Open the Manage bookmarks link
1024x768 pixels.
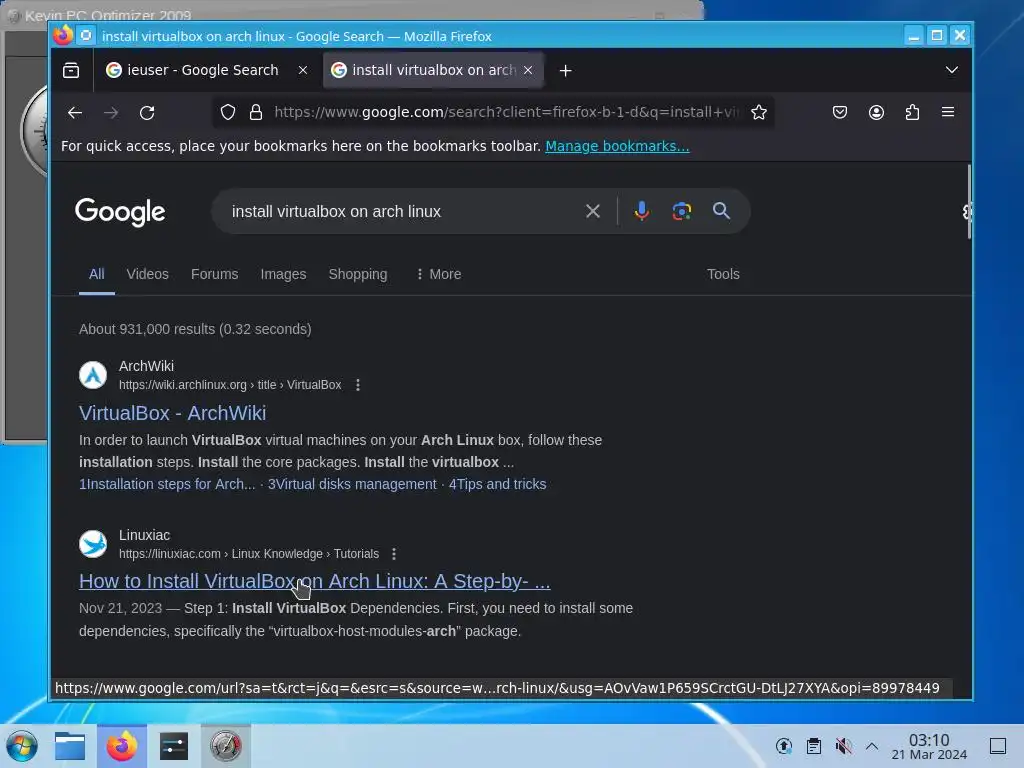617,146
